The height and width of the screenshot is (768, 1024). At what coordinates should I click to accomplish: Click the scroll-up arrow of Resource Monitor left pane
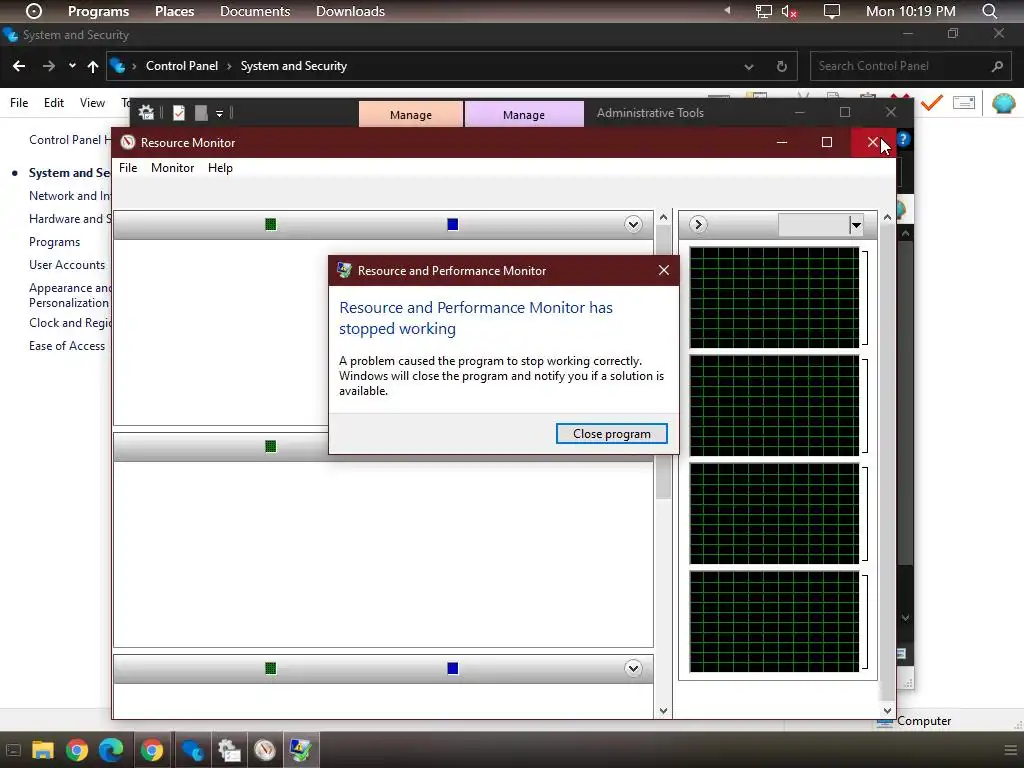coord(664,217)
